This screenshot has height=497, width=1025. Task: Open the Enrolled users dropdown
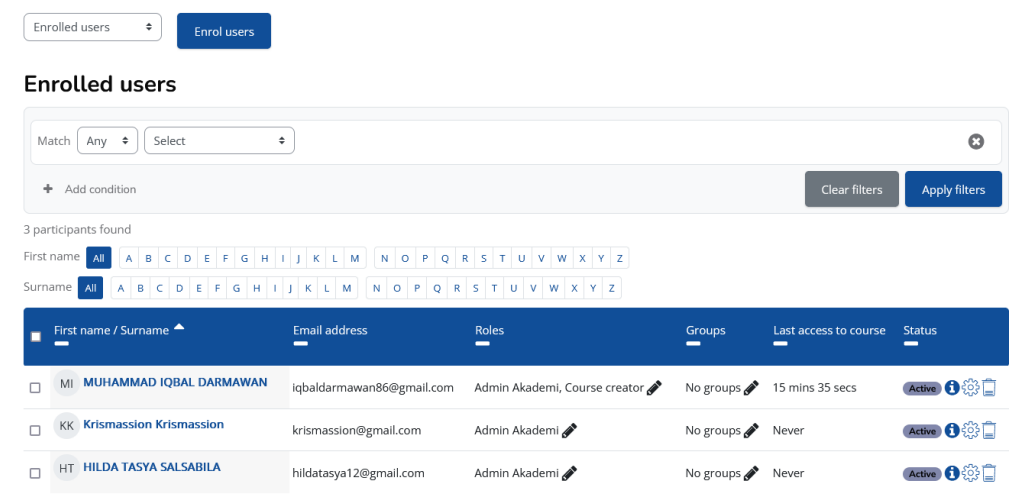(x=92, y=27)
